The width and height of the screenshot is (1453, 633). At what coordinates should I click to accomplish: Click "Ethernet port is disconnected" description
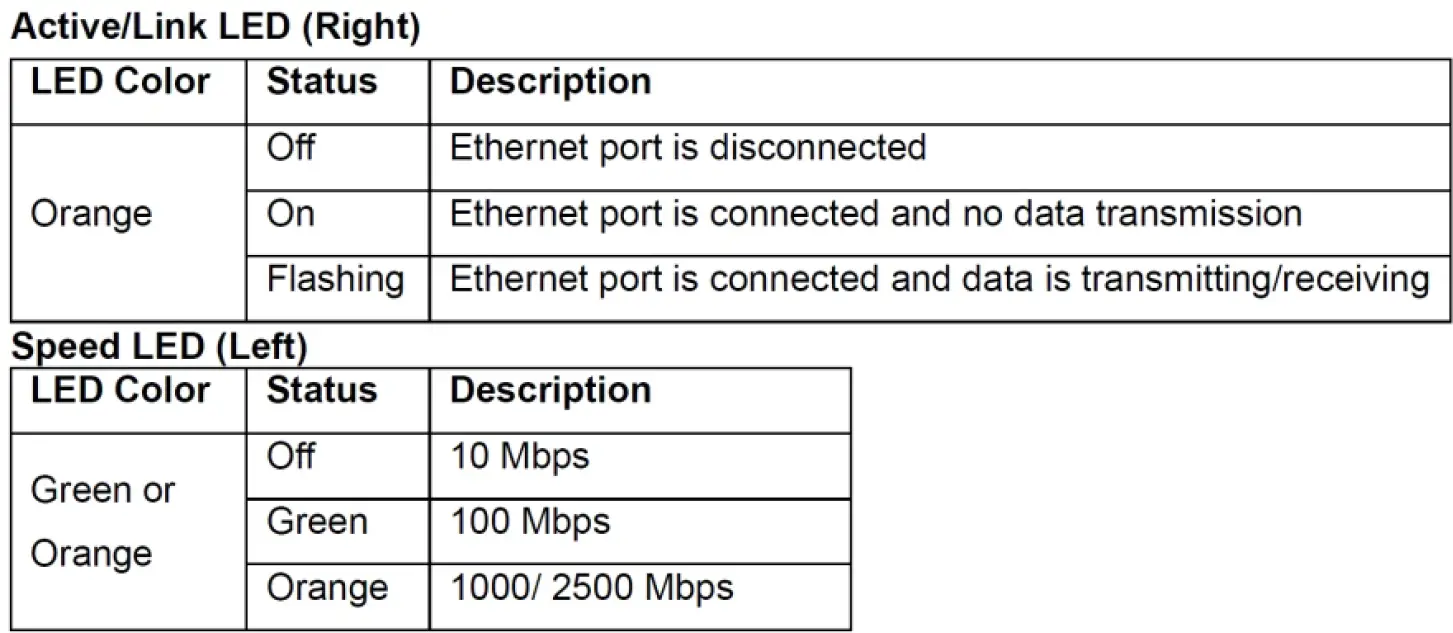click(x=688, y=148)
